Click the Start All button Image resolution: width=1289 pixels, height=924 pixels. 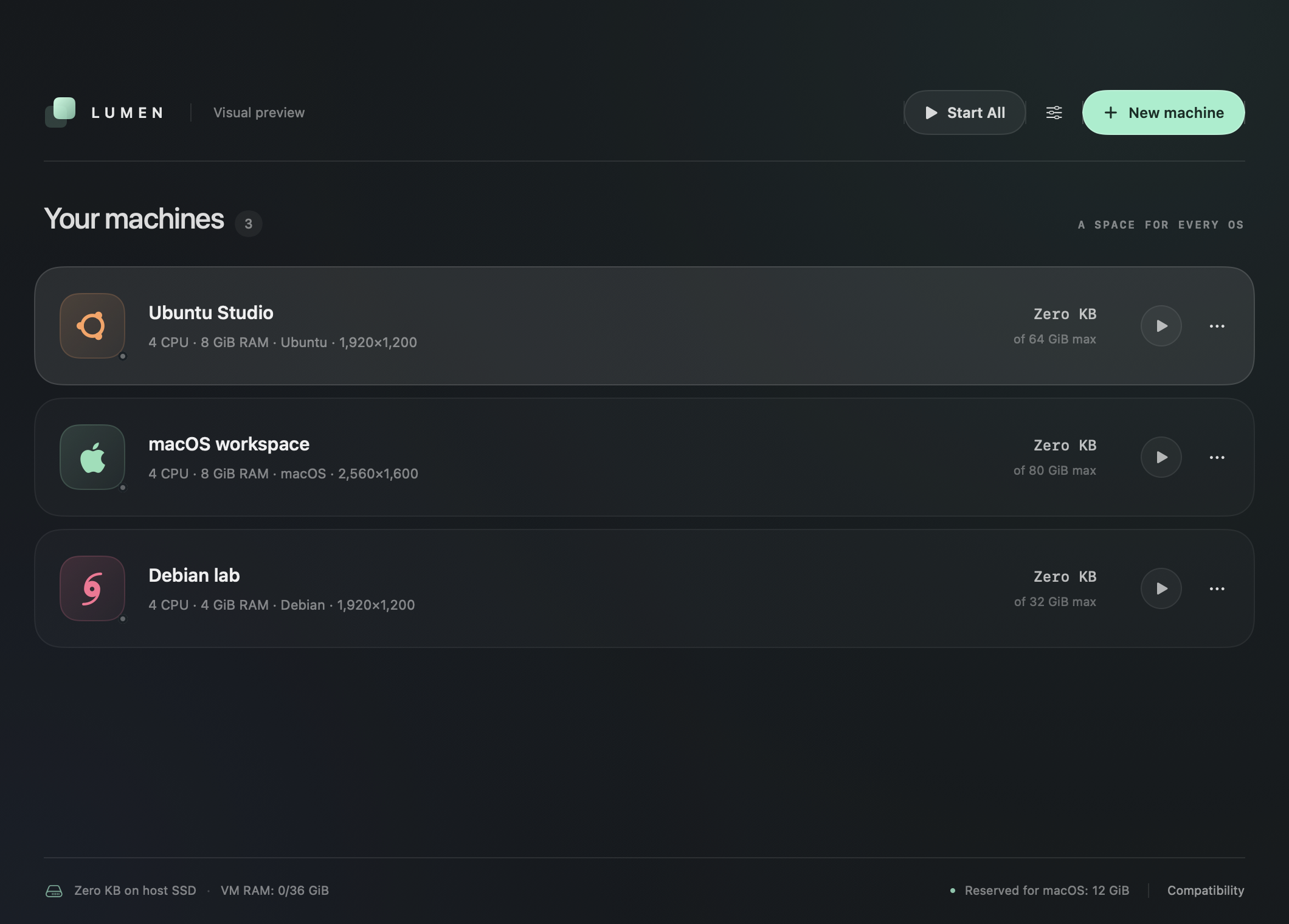click(x=965, y=112)
